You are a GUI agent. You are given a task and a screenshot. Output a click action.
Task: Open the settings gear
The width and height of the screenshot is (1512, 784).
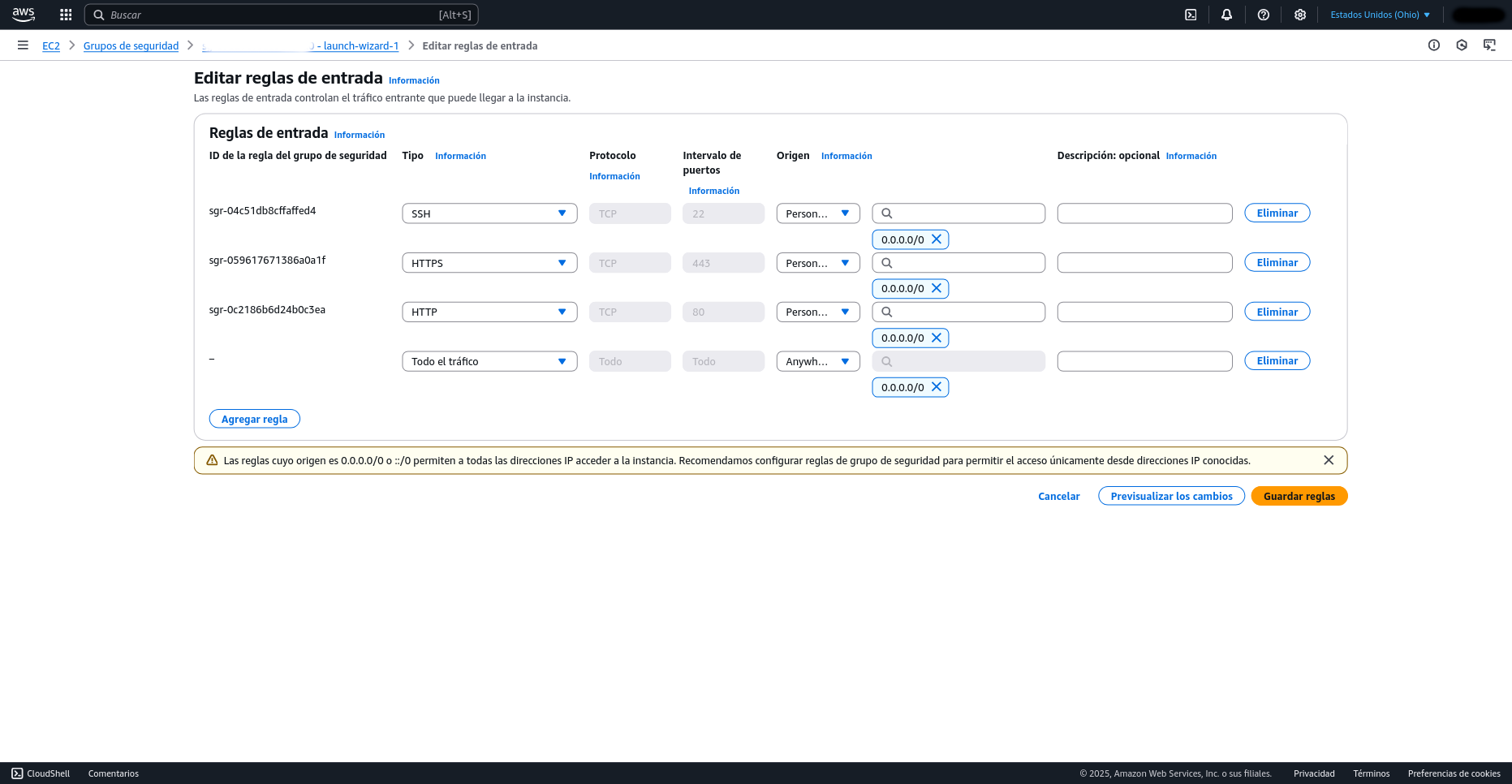click(x=1300, y=15)
